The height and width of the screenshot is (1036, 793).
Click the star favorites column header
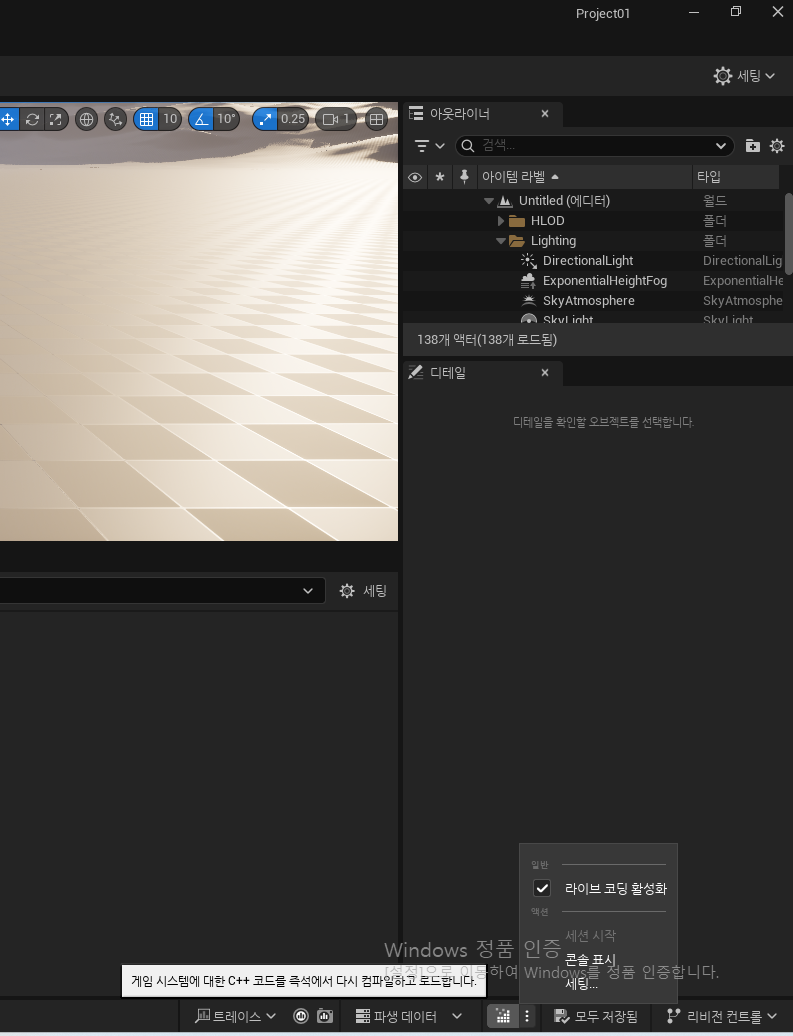pyautogui.click(x=440, y=177)
